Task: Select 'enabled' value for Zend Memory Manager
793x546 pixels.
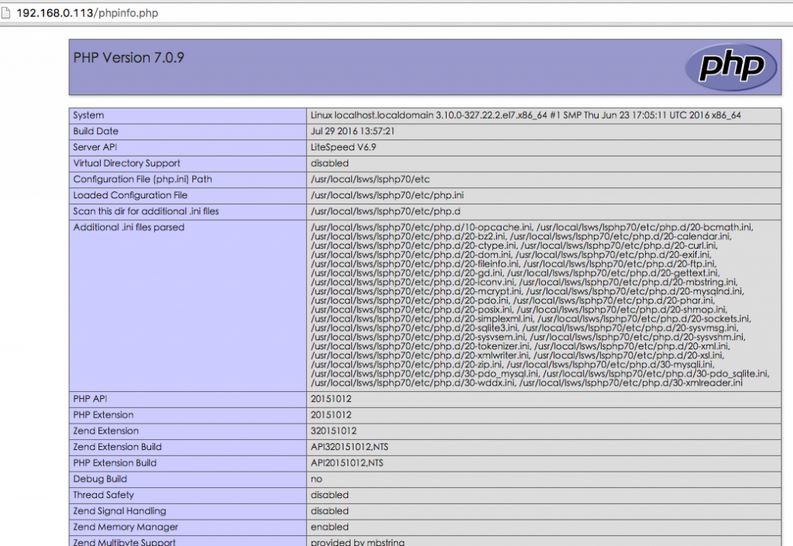Action: [330, 527]
